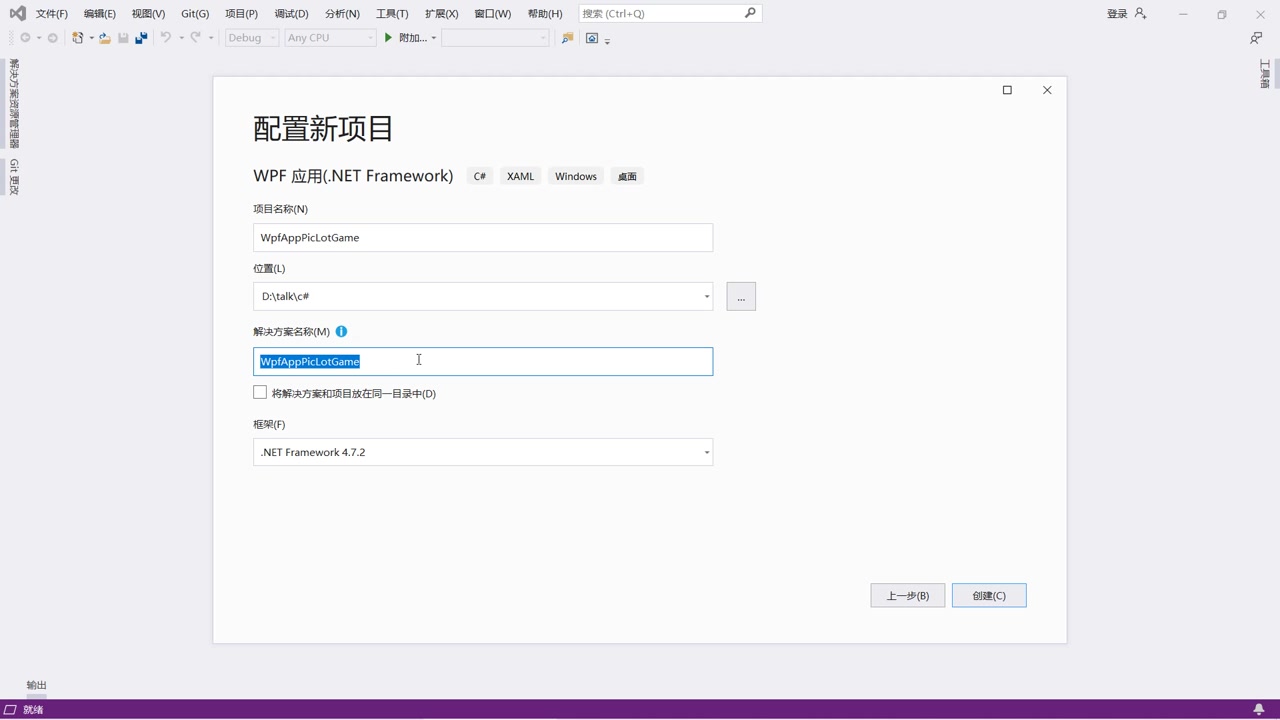
Task: Click the green start attach play icon
Action: [x=388, y=38]
